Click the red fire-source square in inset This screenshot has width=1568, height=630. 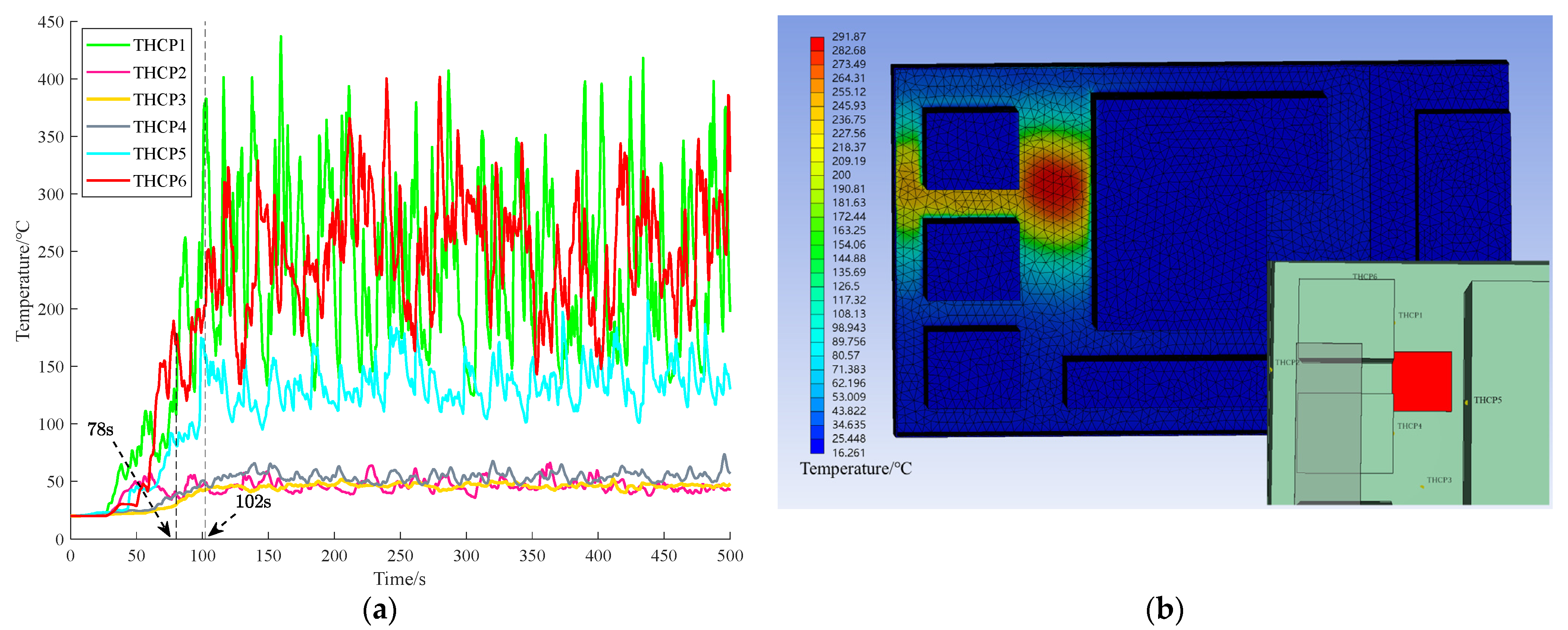coord(1422,381)
